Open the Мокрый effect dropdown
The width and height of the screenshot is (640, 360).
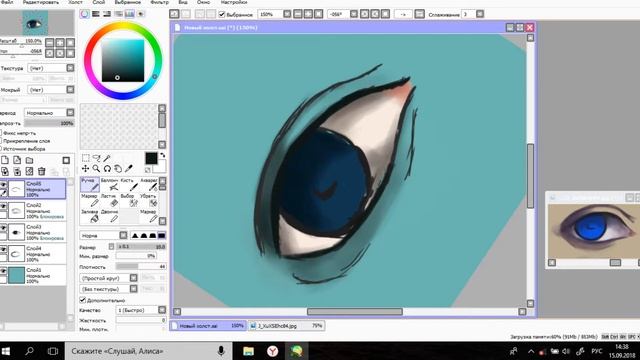pos(51,89)
